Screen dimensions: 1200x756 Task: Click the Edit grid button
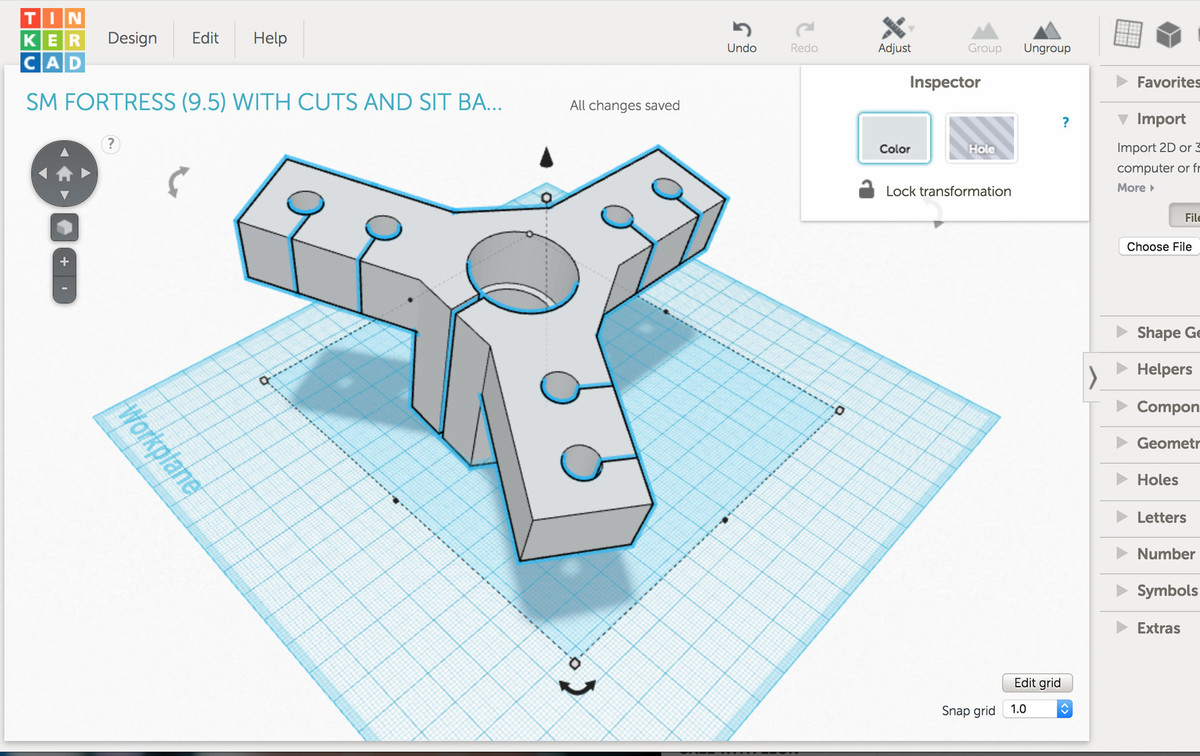[1036, 683]
